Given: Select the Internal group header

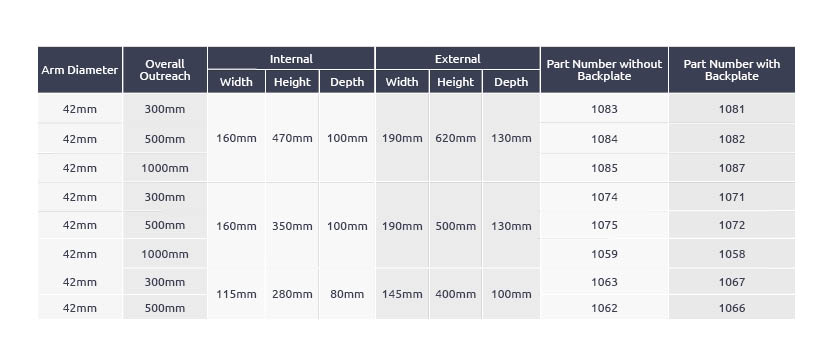Looking at the screenshot, I should (x=291, y=58).
